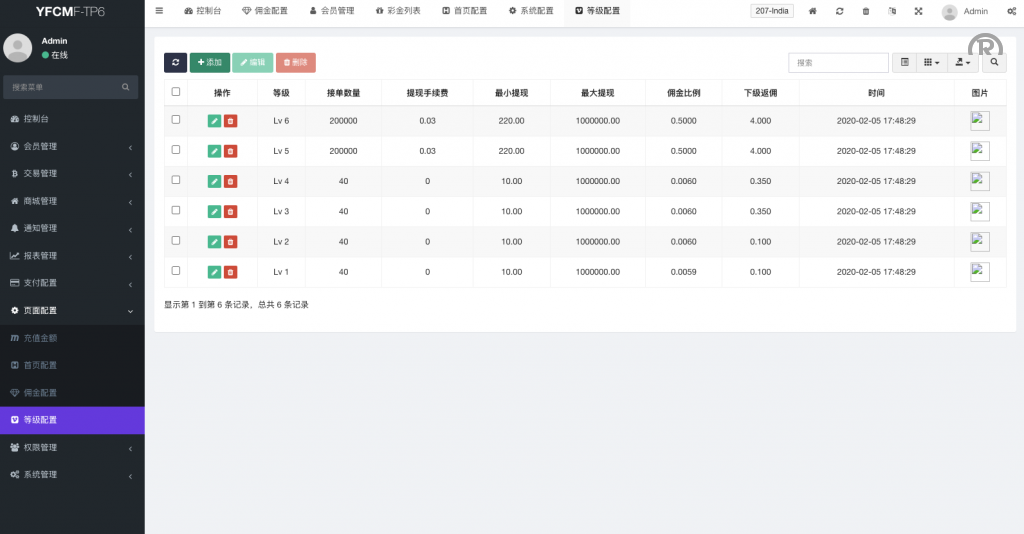Expand the 会员管理 sidebar menu
The height and width of the screenshot is (534, 1024).
(x=72, y=146)
